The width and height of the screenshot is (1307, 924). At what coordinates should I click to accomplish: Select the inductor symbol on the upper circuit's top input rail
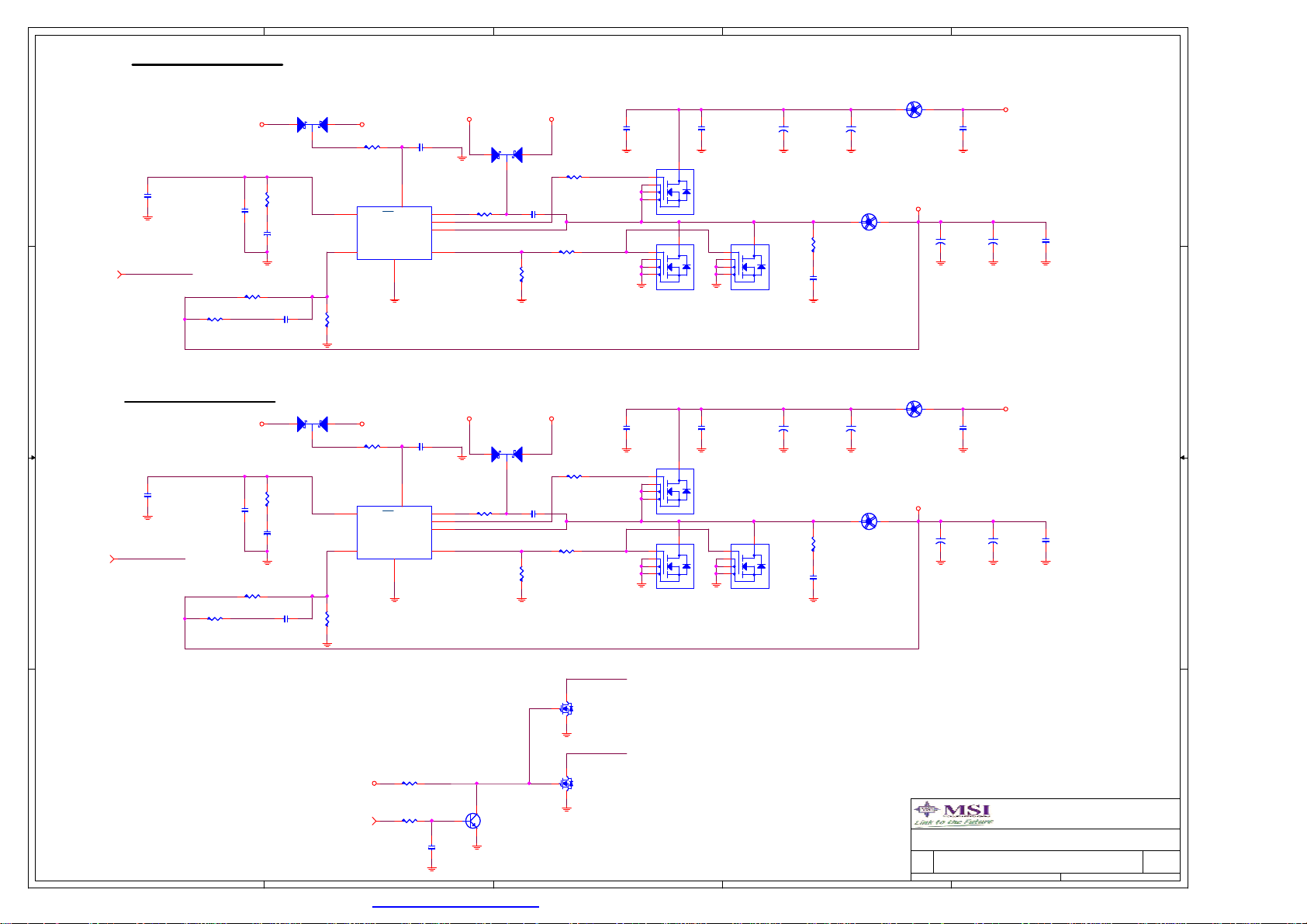pos(915,109)
